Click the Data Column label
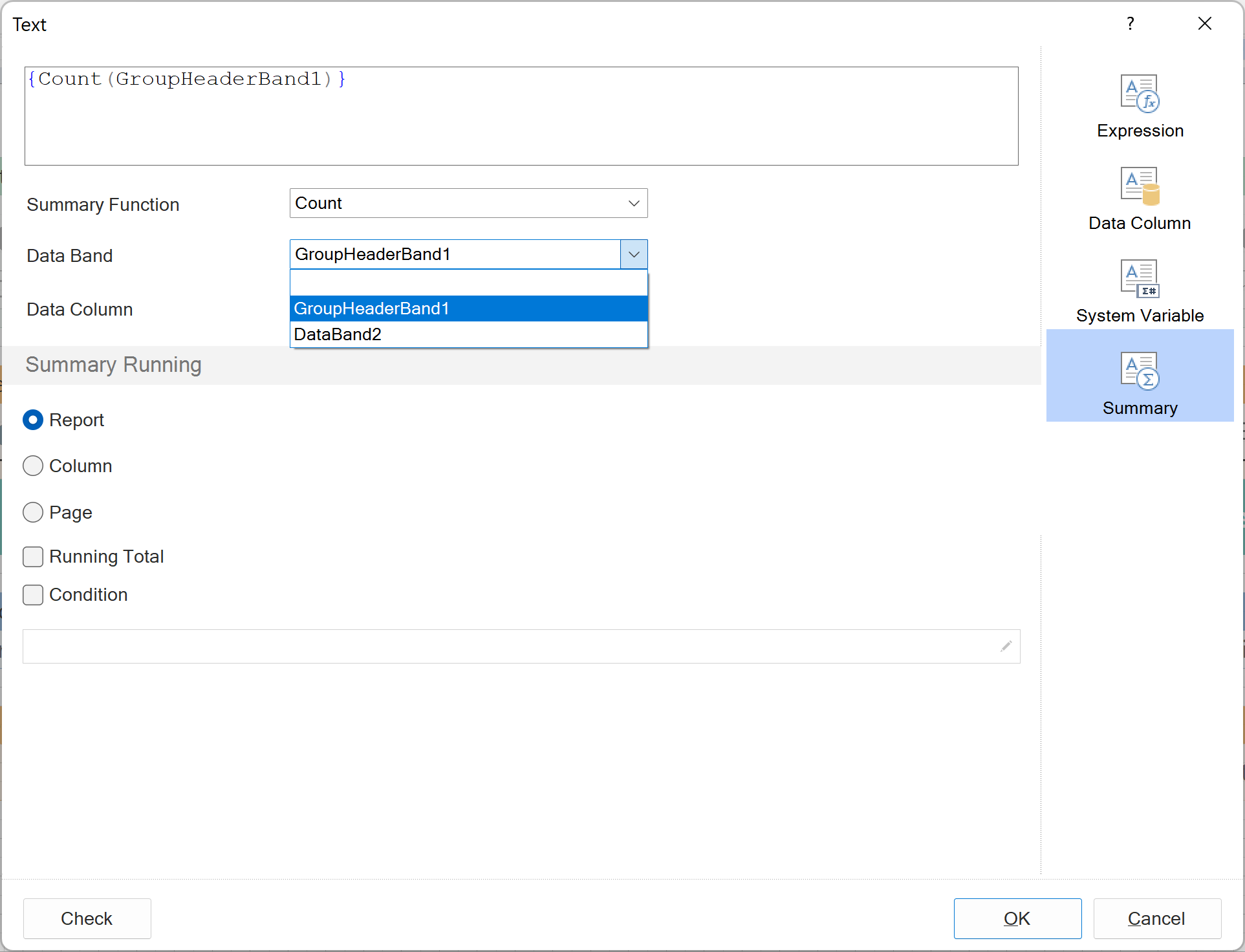The image size is (1245, 952). click(x=80, y=309)
